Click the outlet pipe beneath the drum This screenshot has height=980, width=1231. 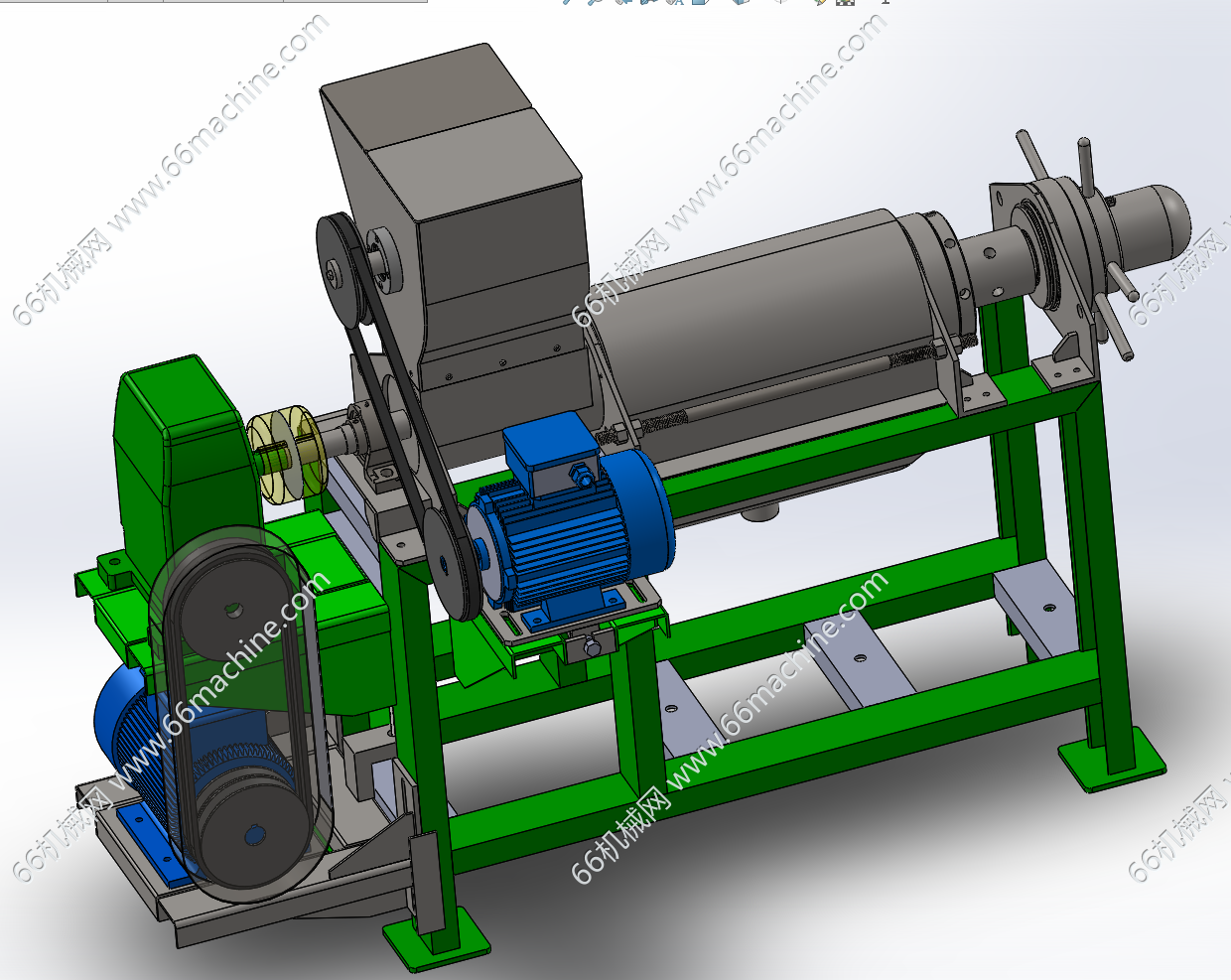point(761,513)
